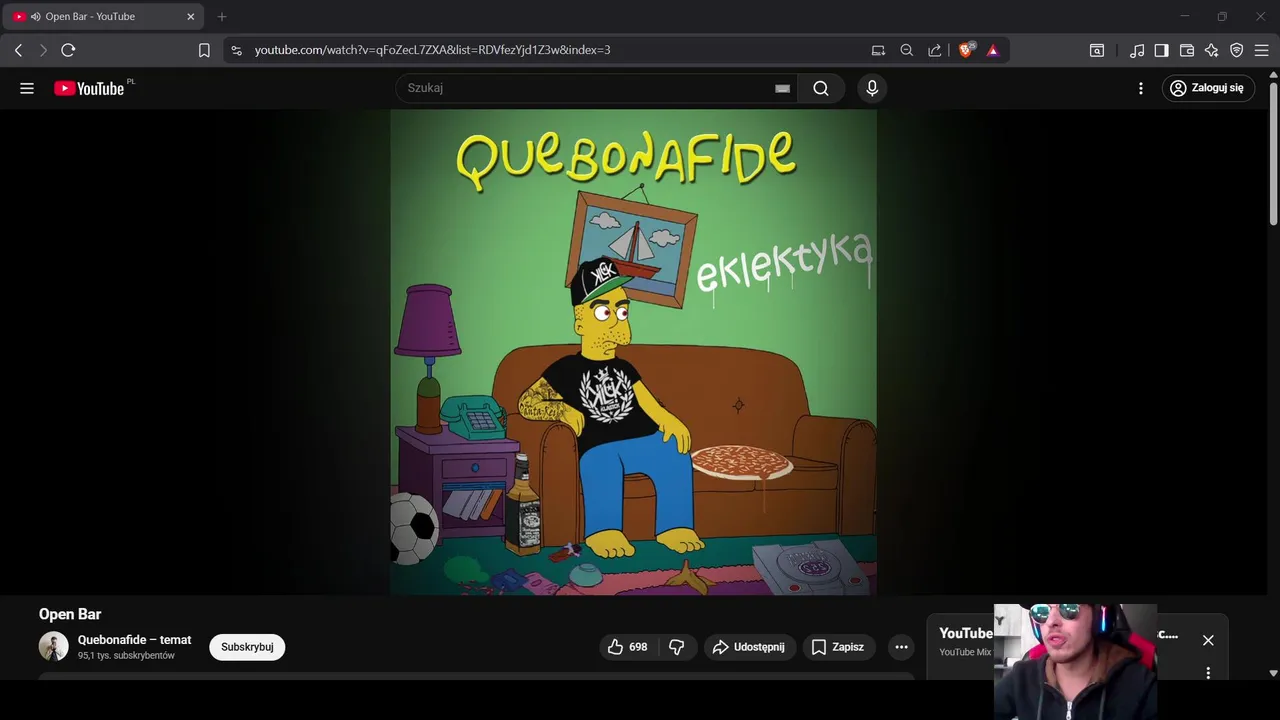Install app icon in address bar

point(878,50)
